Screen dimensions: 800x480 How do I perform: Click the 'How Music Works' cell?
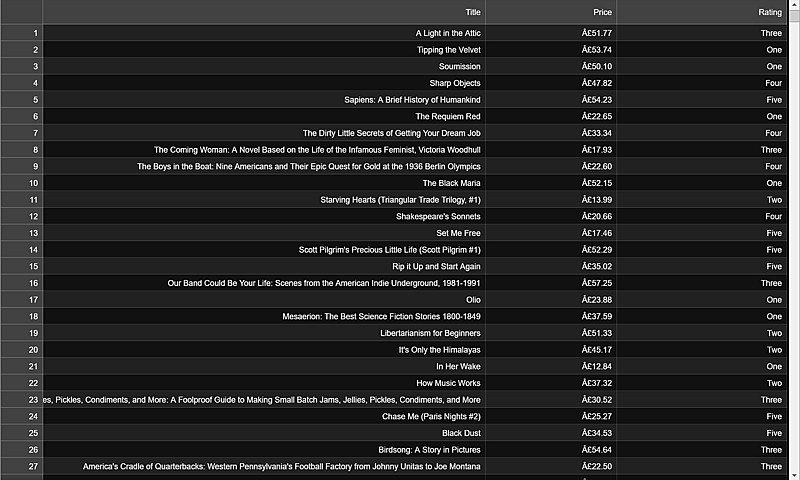(x=264, y=383)
